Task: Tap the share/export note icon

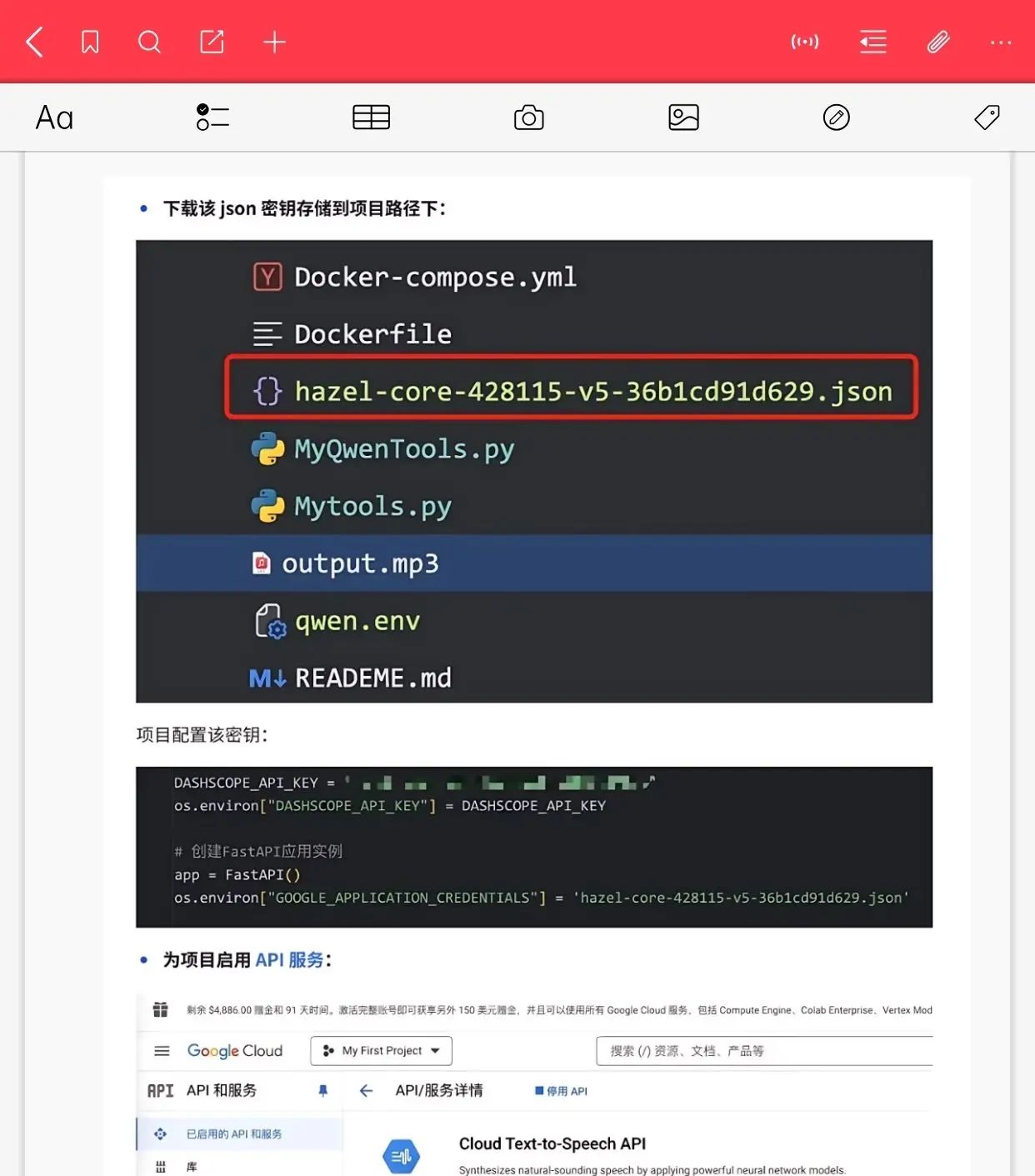Action: 212,42
